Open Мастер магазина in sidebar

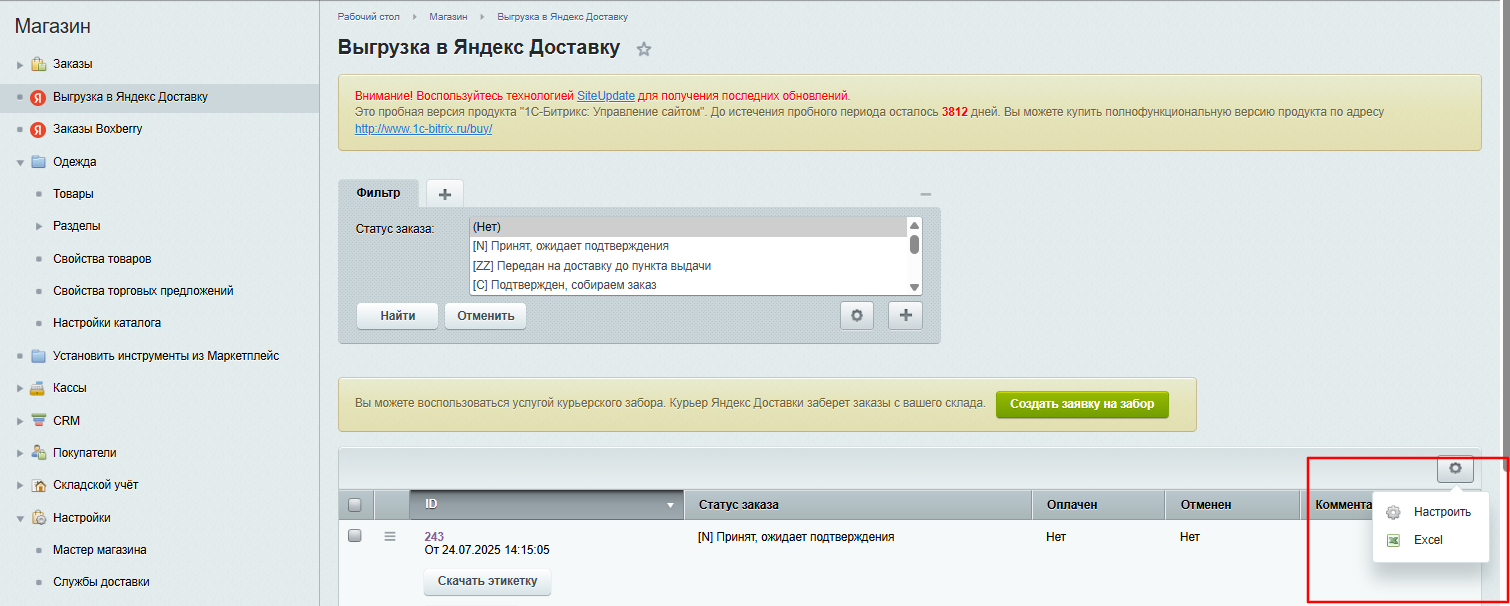(100, 550)
